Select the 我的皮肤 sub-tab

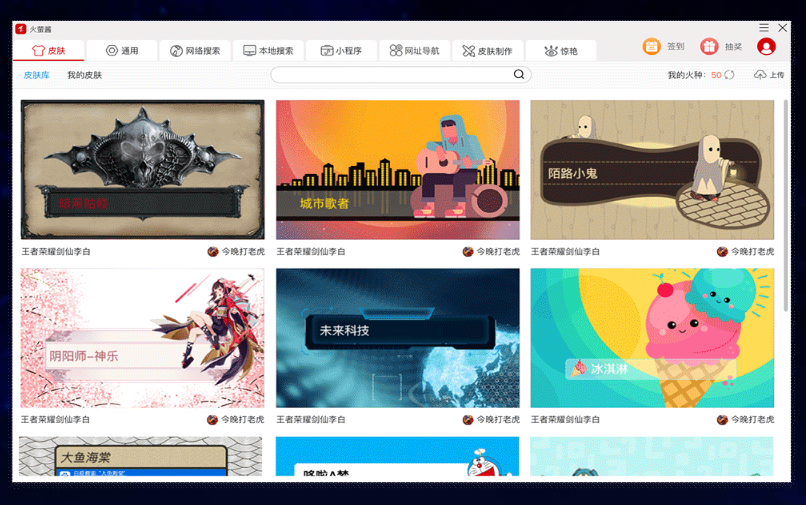pyautogui.click(x=85, y=75)
